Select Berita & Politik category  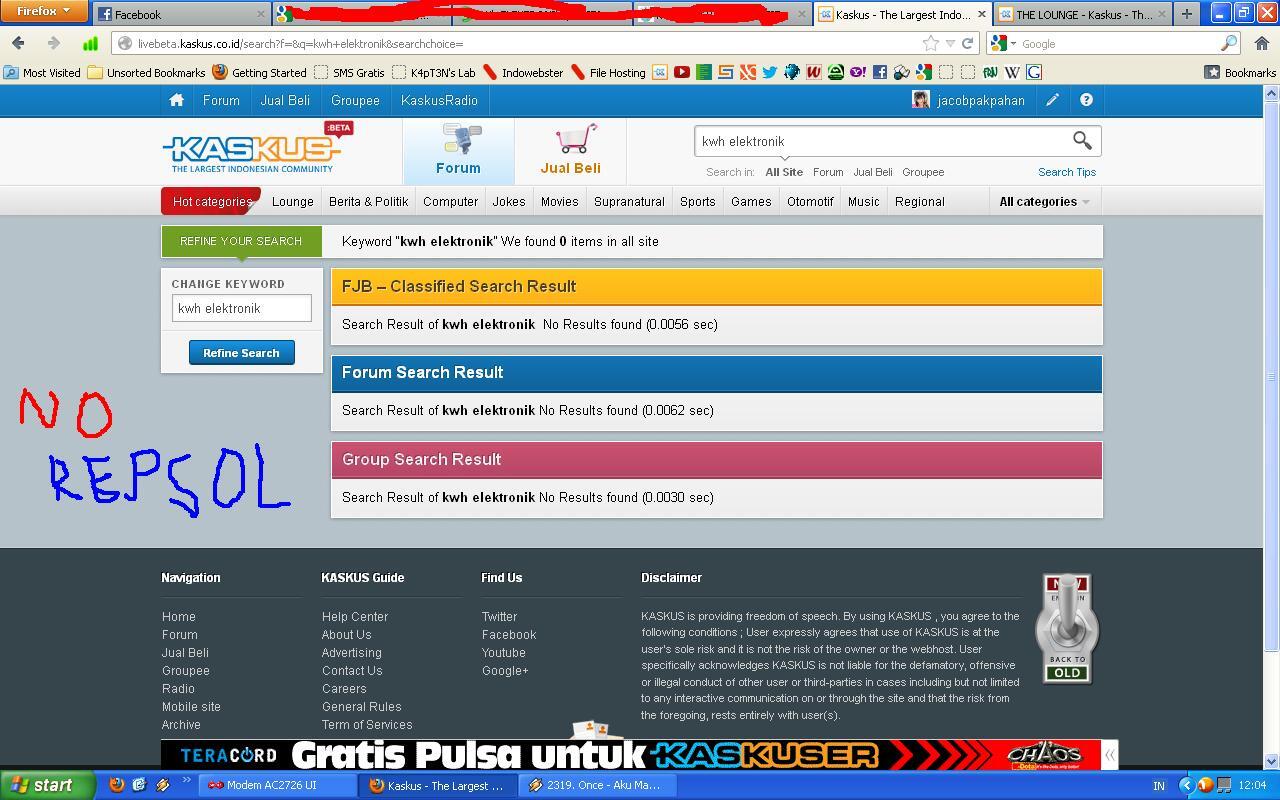pos(368,201)
